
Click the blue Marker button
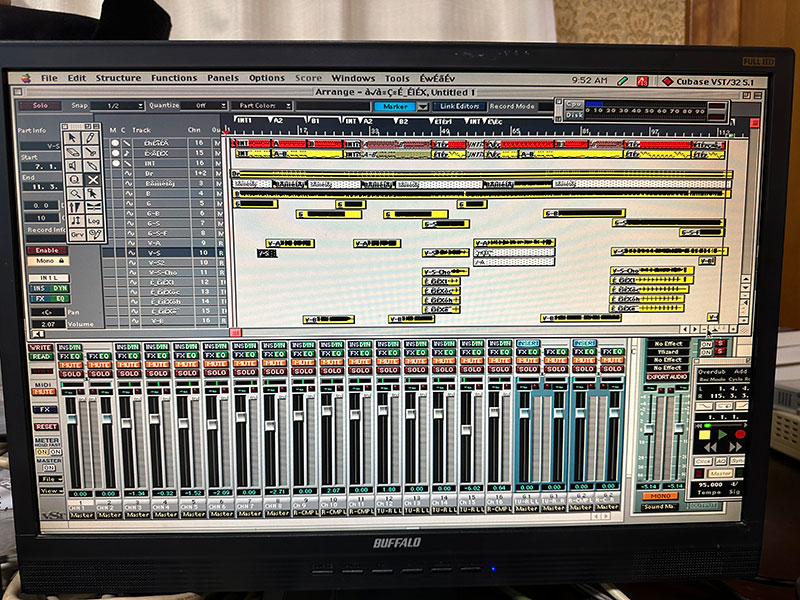(x=395, y=106)
